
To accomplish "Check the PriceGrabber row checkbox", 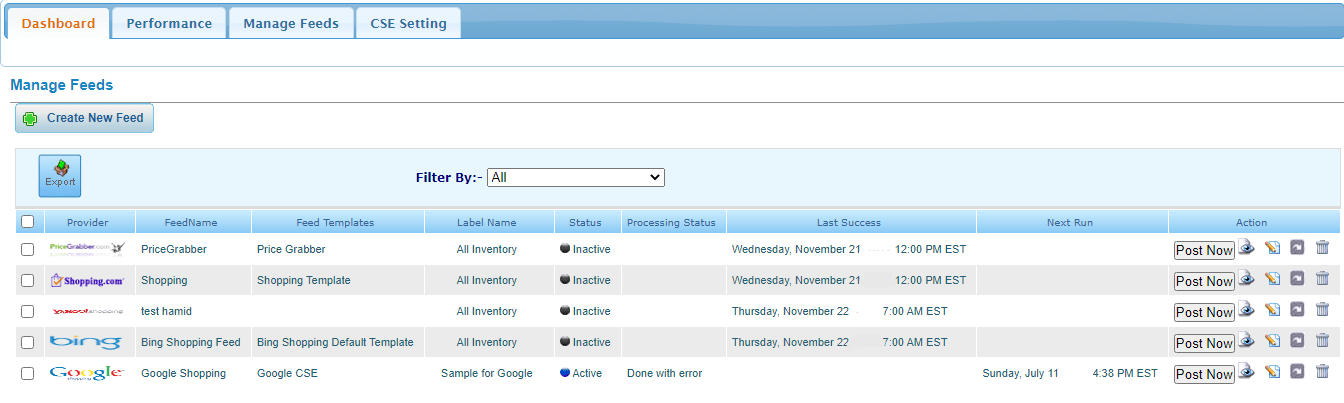I will (28, 249).
